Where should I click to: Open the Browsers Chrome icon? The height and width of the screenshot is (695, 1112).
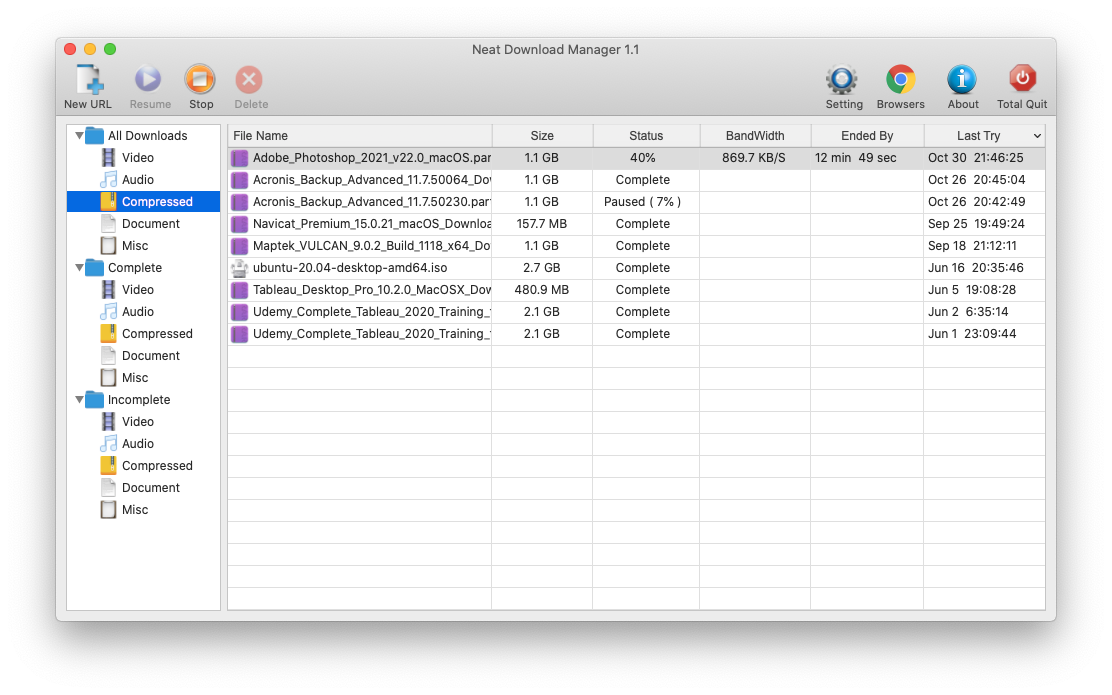[x=900, y=80]
